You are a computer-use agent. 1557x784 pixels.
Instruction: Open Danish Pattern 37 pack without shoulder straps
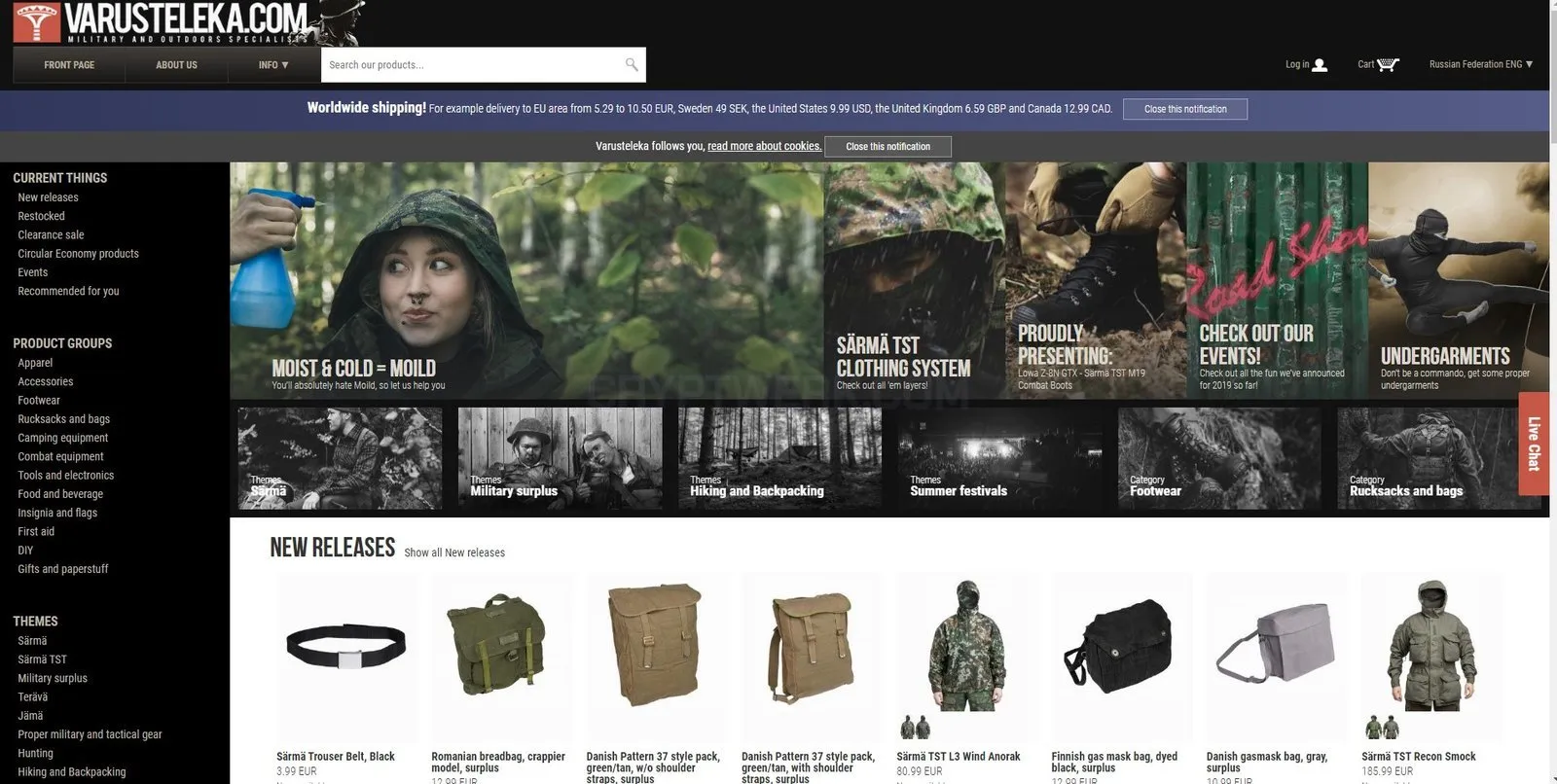pyautogui.click(x=656, y=646)
